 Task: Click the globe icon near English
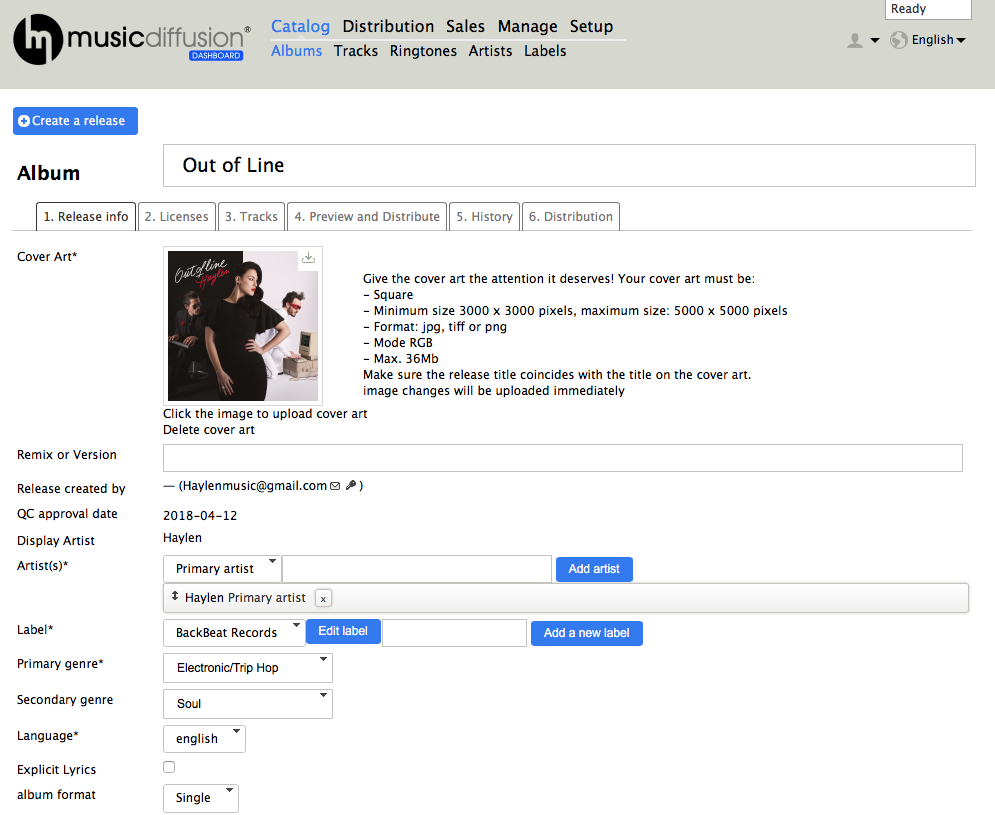[898, 40]
